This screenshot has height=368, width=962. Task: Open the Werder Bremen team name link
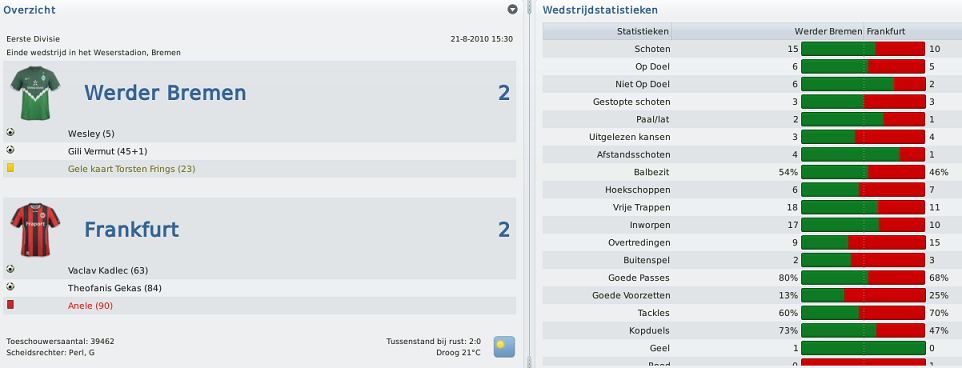tap(165, 93)
